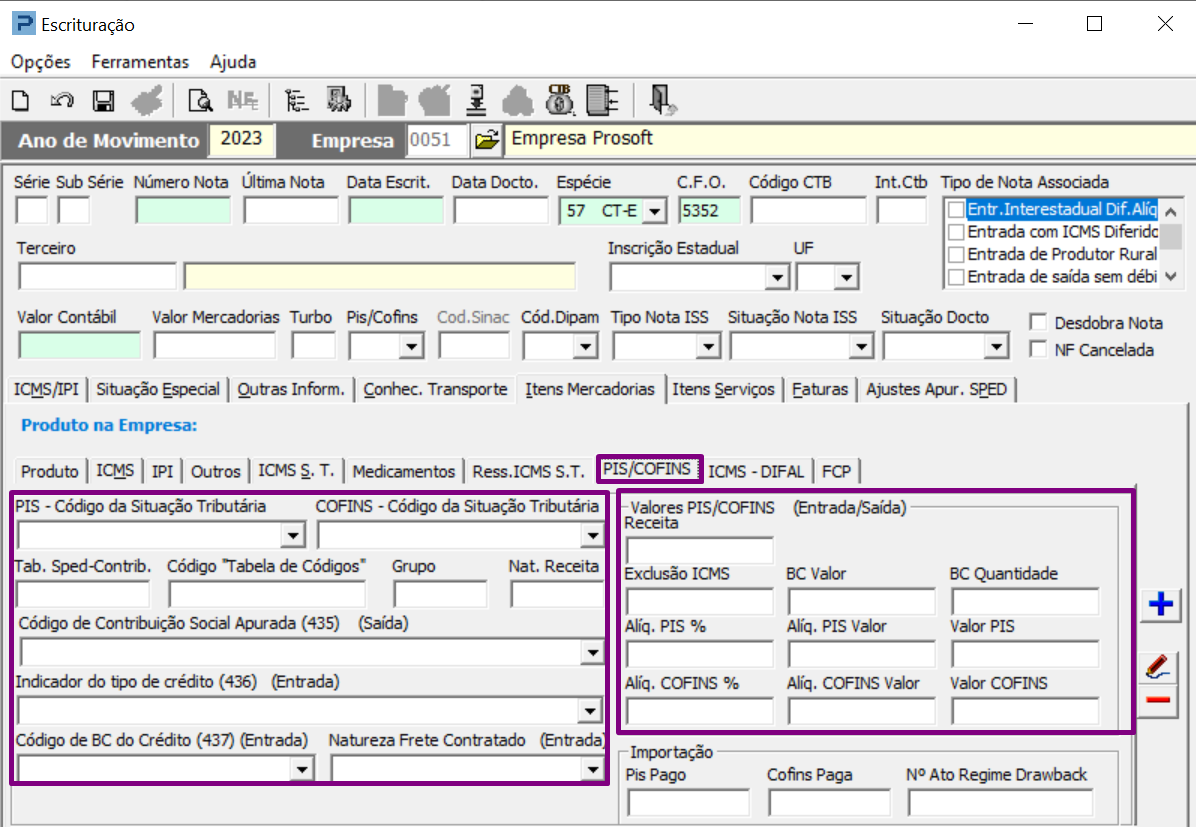
Task: Remove item with red minus icon
Action: point(1160,700)
